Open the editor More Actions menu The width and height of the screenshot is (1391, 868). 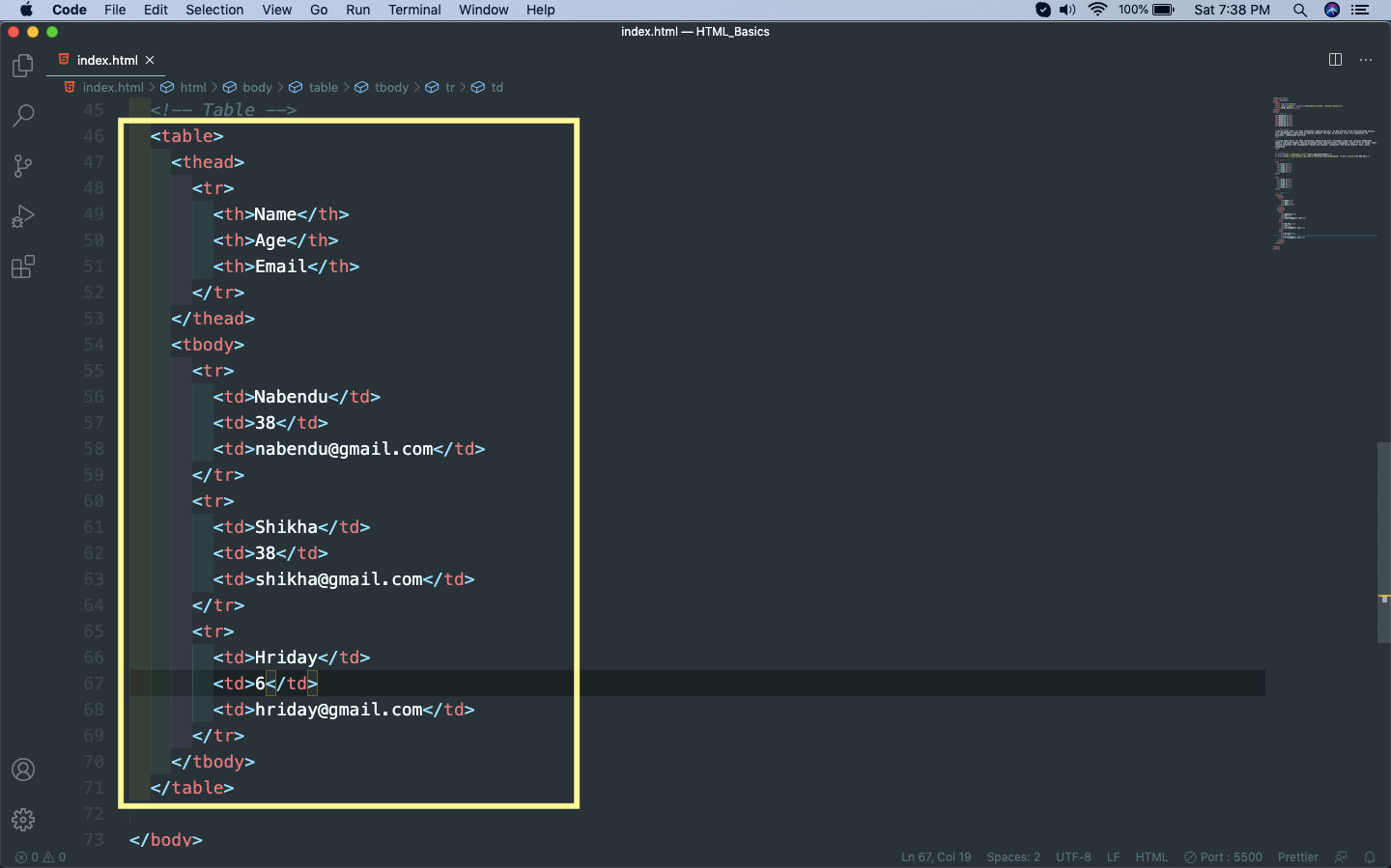pos(1366,60)
